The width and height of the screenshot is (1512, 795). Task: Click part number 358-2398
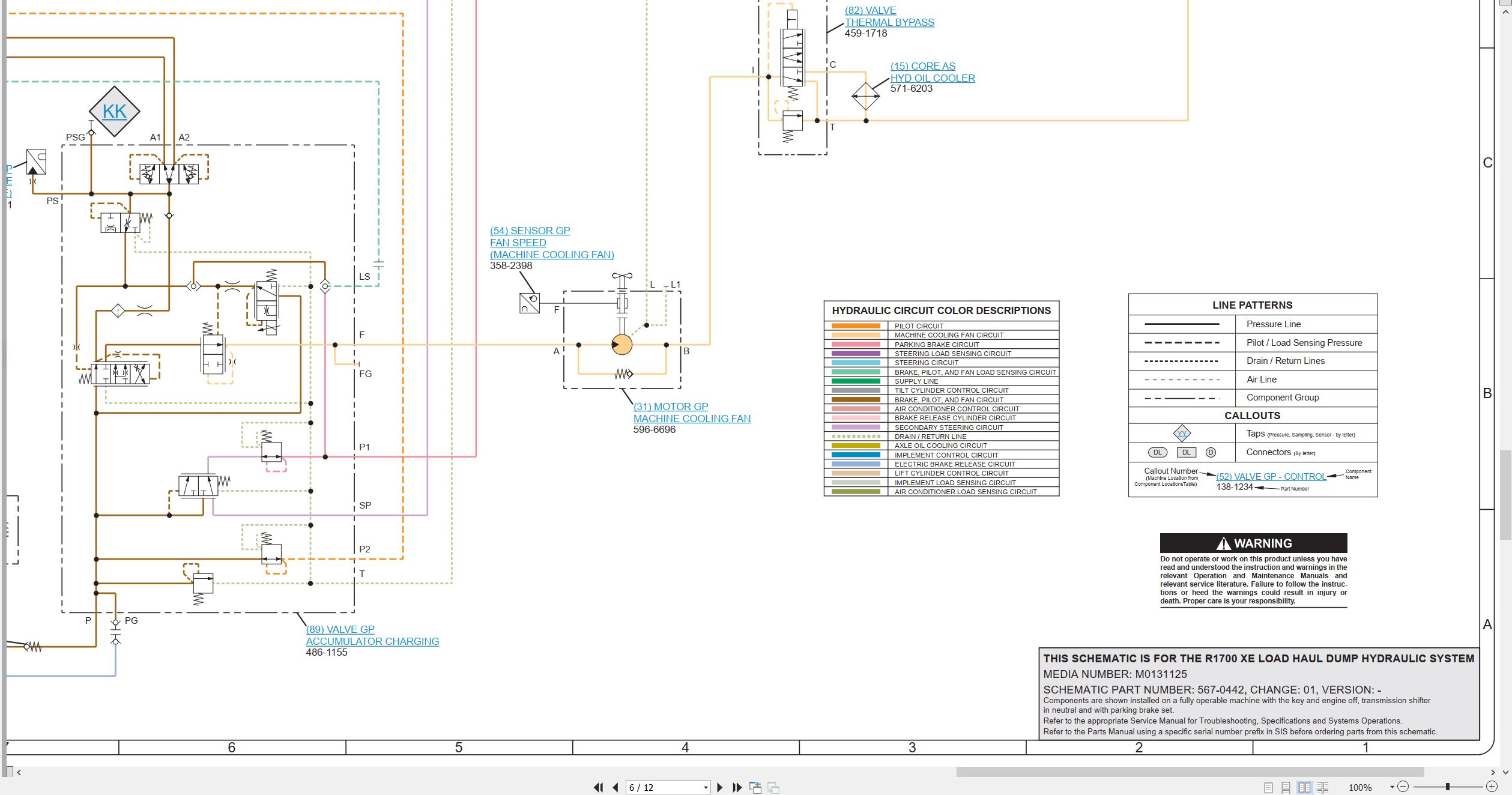(x=511, y=265)
